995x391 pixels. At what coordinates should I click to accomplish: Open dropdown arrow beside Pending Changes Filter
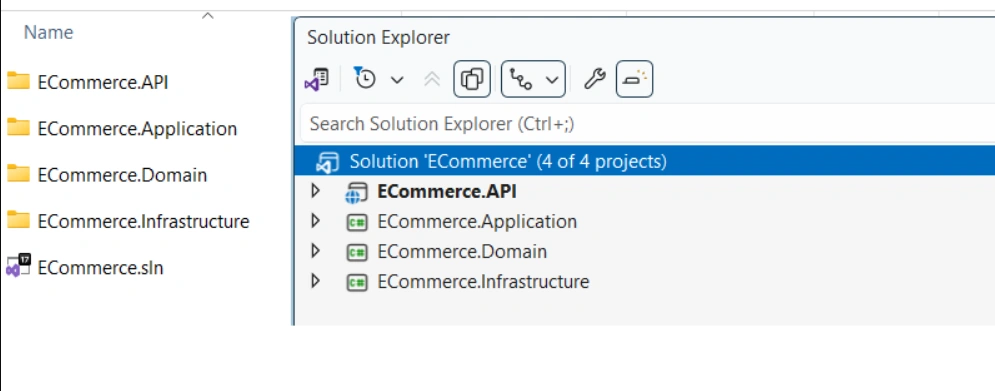pyautogui.click(x=397, y=80)
